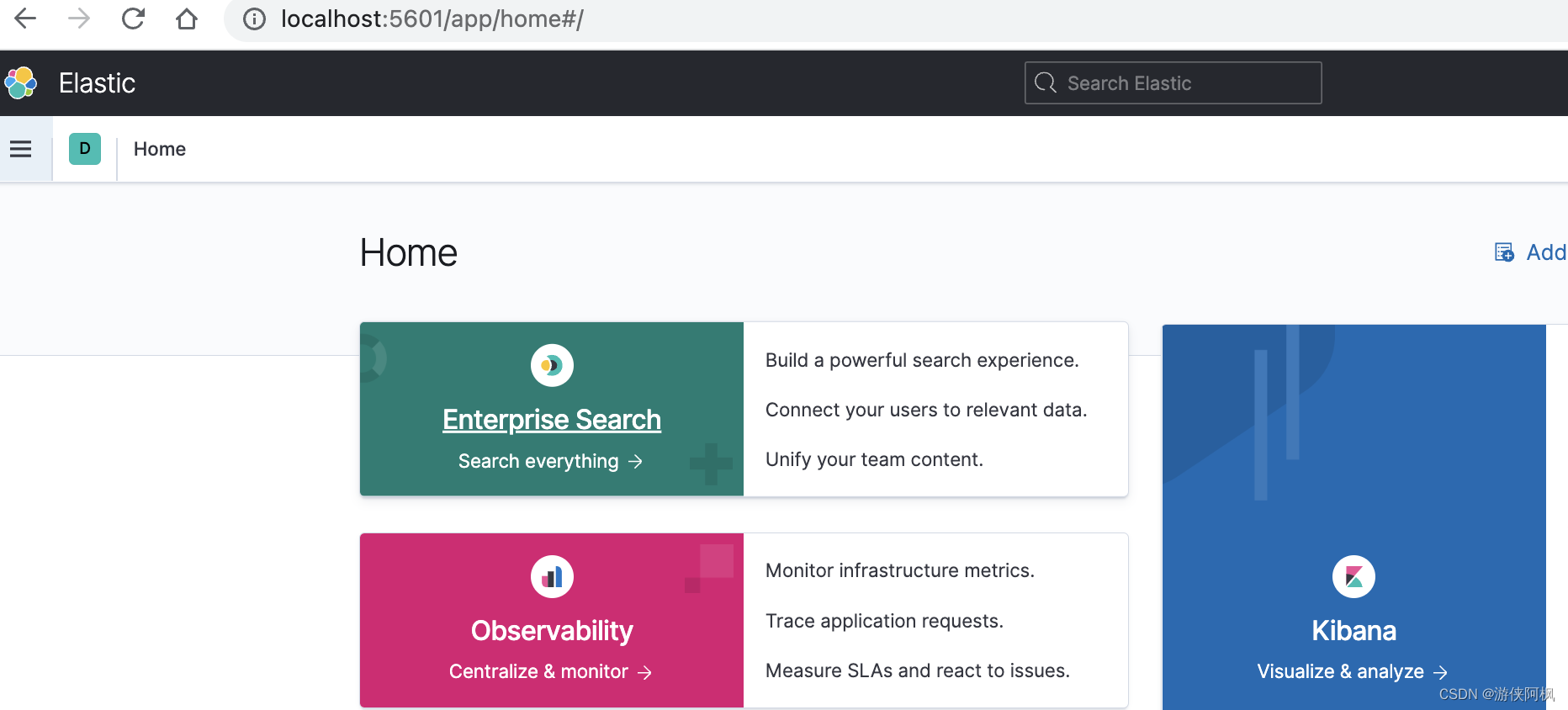Toggle the hamburger navigation menu
Viewport: 1568px width, 710px height.
tap(21, 149)
